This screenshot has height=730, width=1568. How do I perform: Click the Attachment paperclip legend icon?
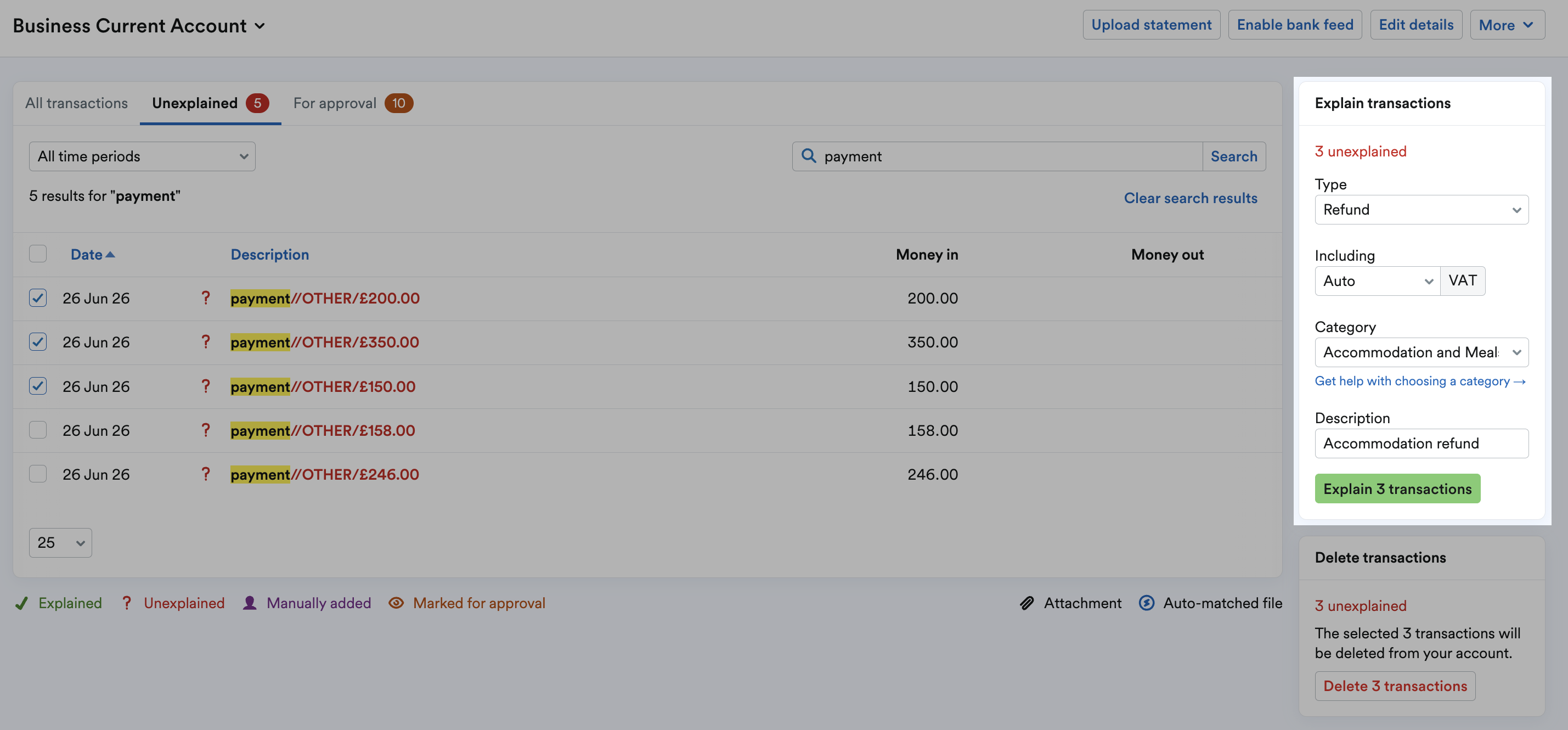pyautogui.click(x=1027, y=603)
